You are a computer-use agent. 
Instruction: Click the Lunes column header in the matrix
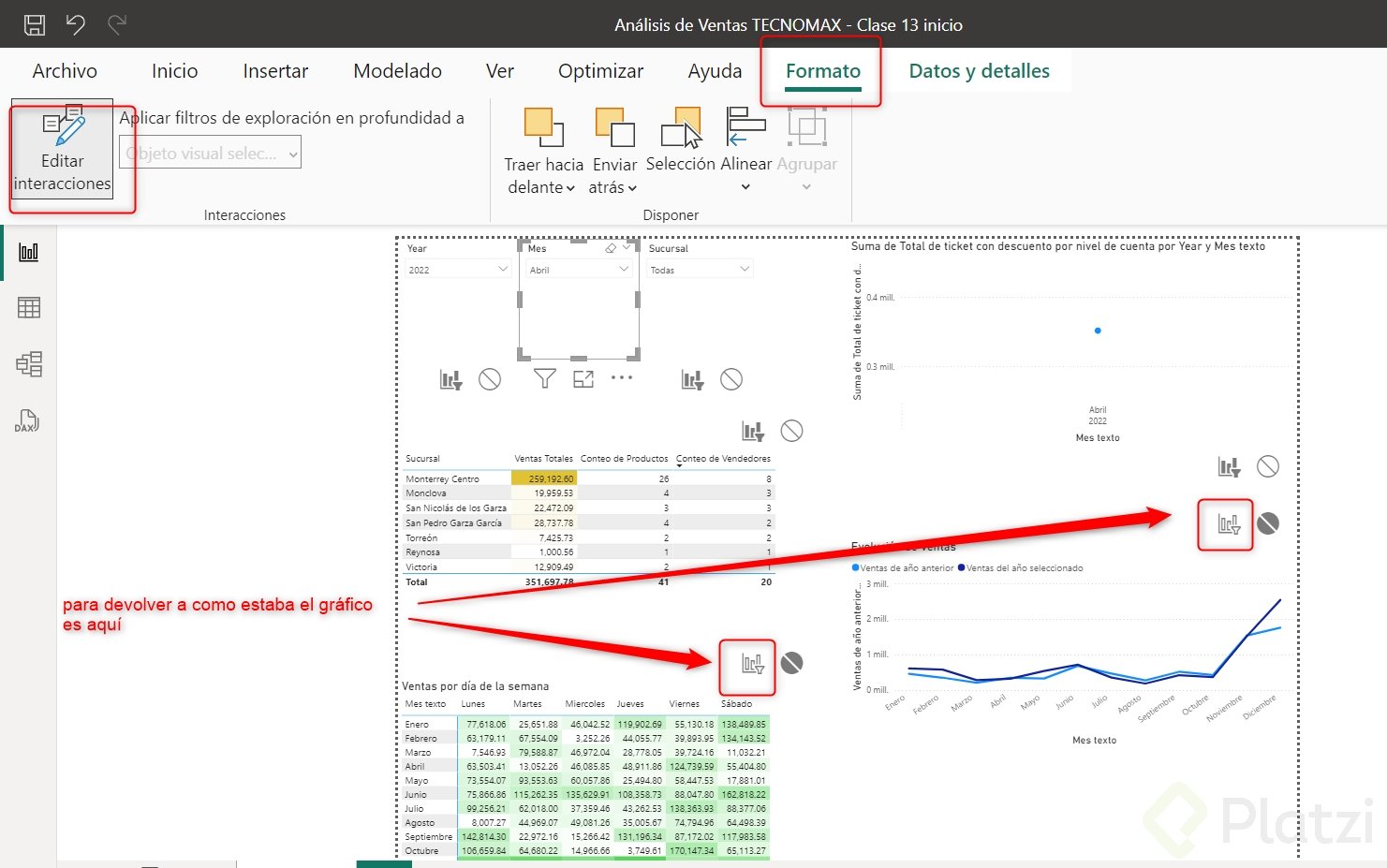tap(473, 704)
